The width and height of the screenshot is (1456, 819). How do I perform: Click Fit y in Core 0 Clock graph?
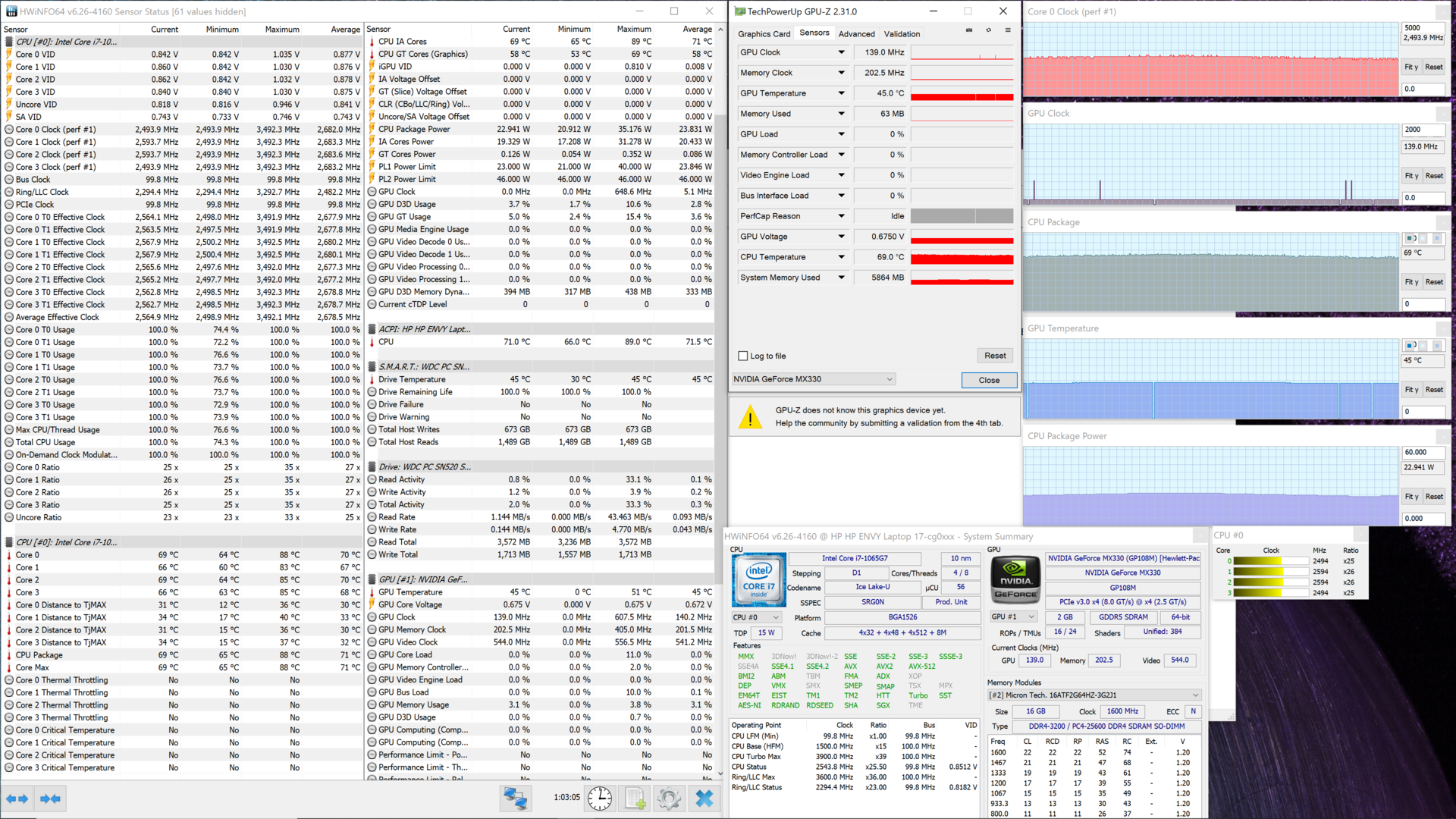pos(1410,67)
